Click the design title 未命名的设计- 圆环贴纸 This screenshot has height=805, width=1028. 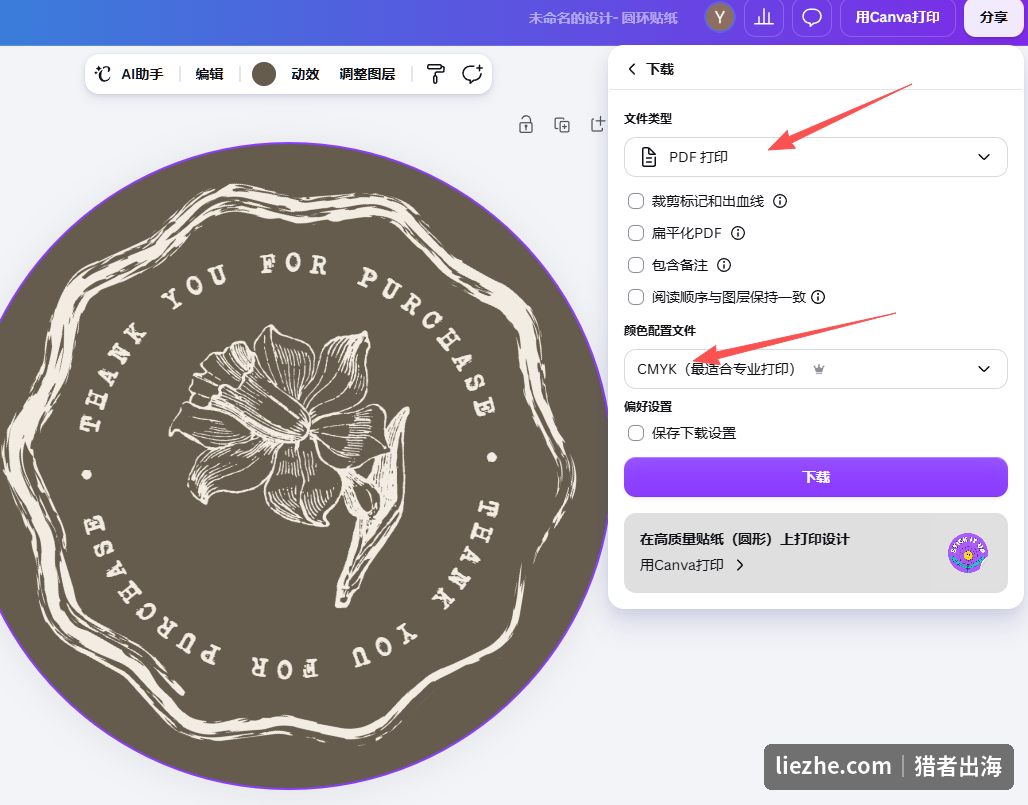pos(603,18)
